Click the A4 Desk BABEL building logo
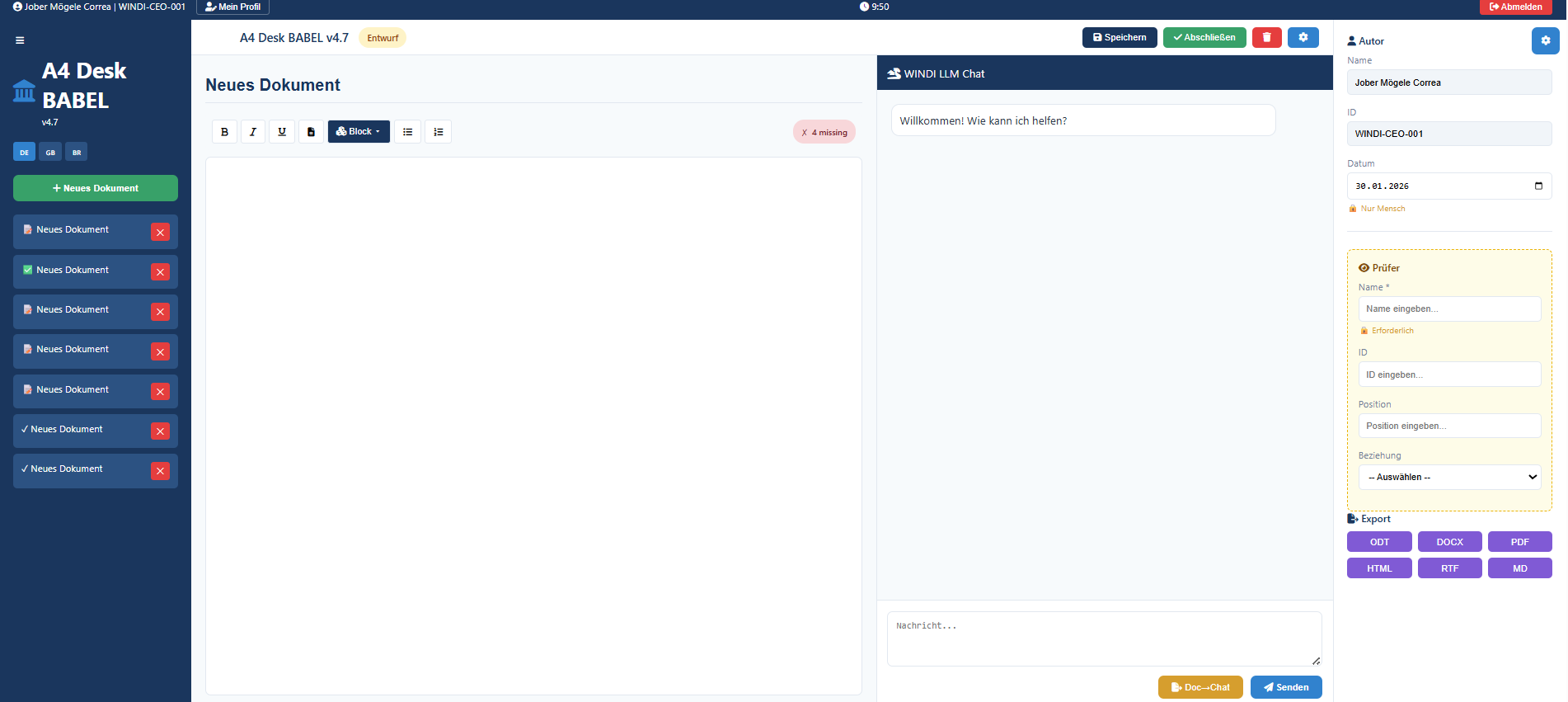This screenshot has height=702, width=1568. (25, 91)
